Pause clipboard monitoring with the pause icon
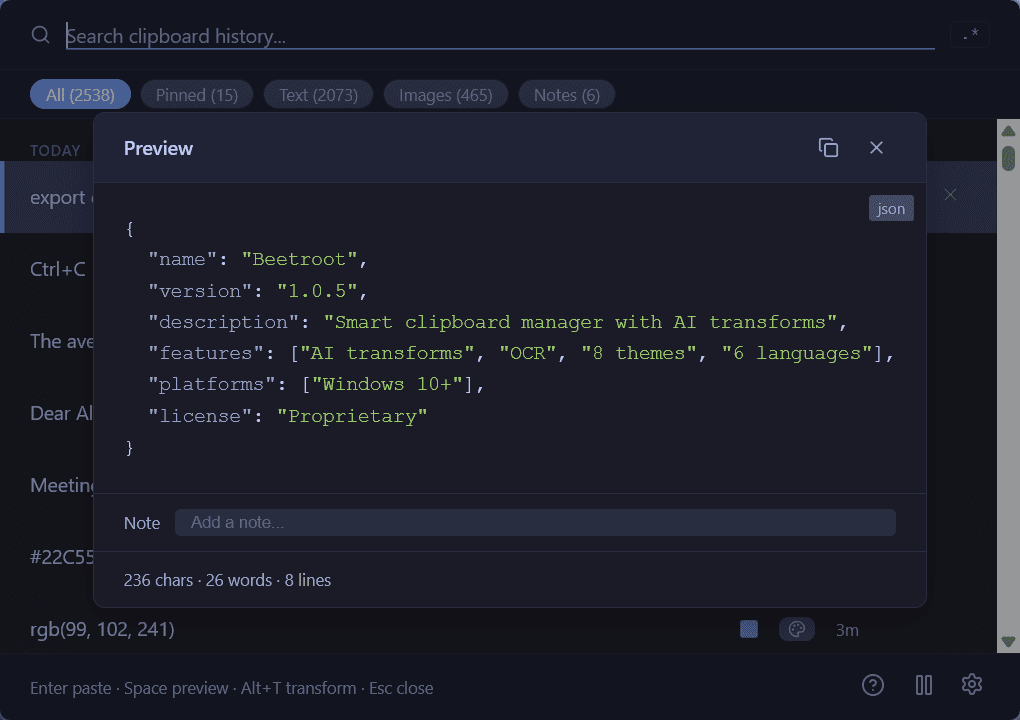The width and height of the screenshot is (1020, 720). coord(922,684)
